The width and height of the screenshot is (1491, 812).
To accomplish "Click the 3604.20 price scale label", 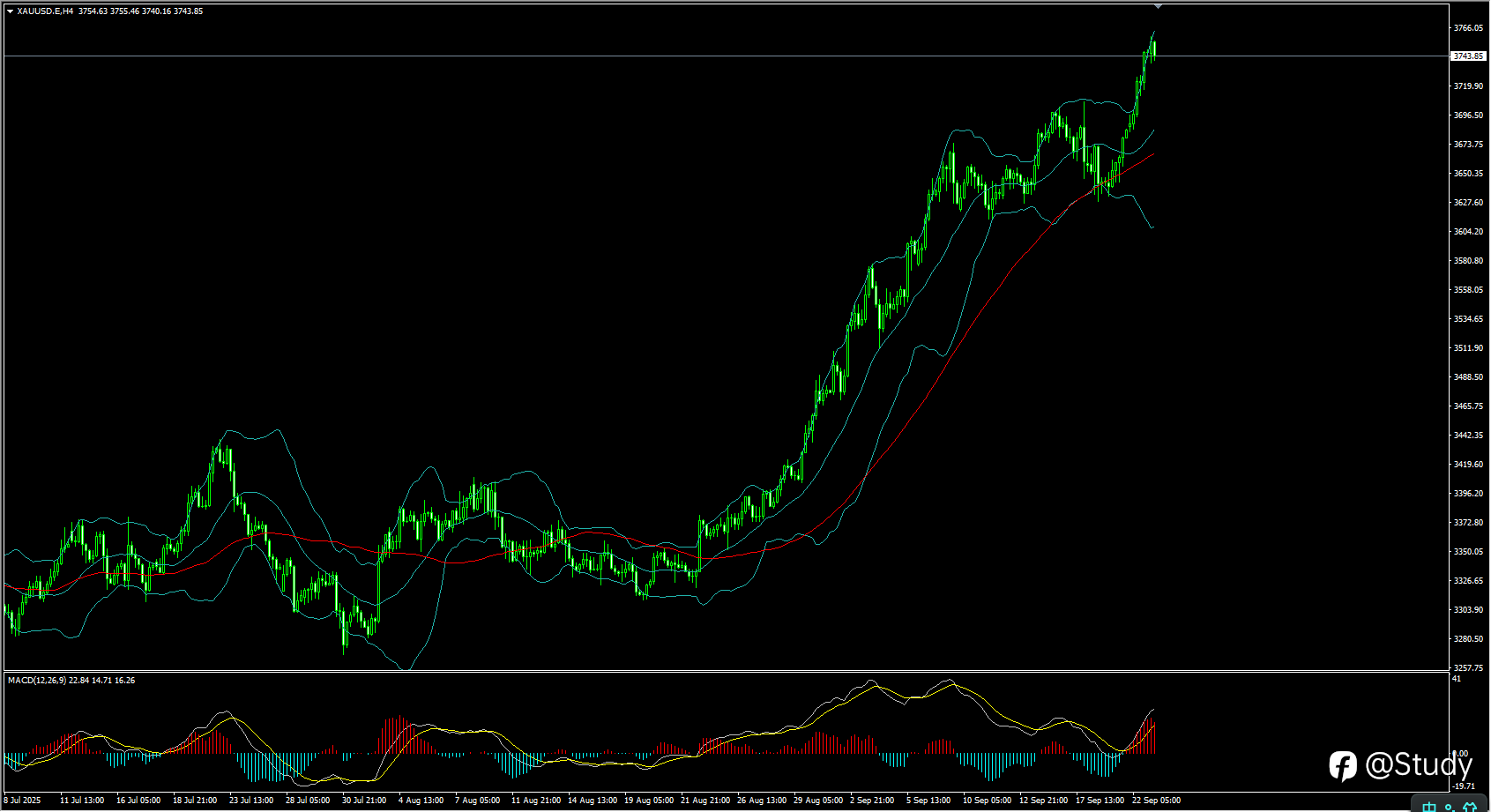I will pyautogui.click(x=1468, y=232).
